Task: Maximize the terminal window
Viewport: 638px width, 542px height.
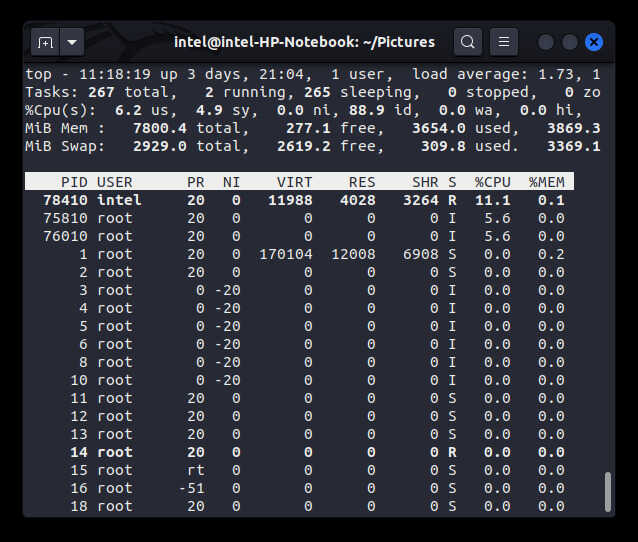Action: 570,42
